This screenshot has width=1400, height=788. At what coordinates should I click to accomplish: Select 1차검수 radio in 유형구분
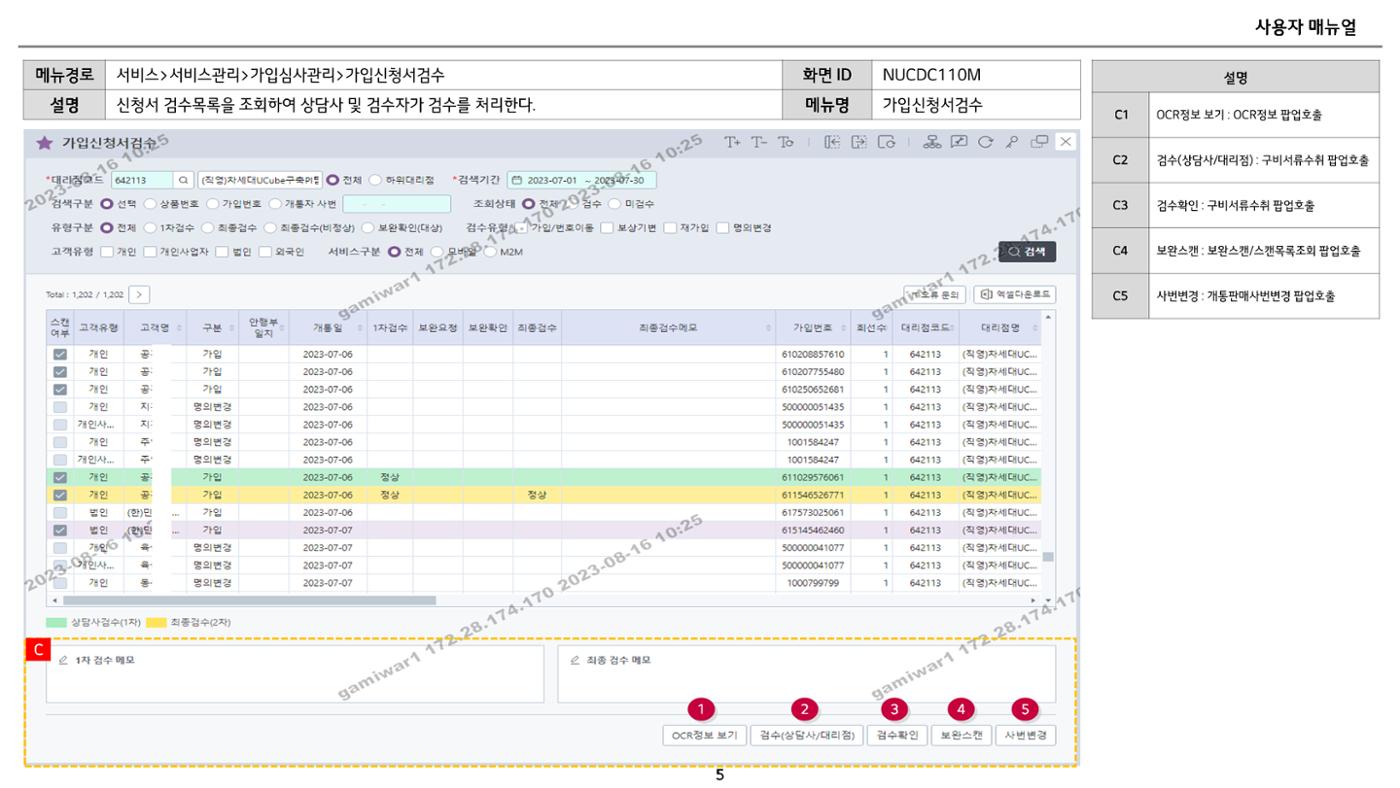tap(150, 227)
